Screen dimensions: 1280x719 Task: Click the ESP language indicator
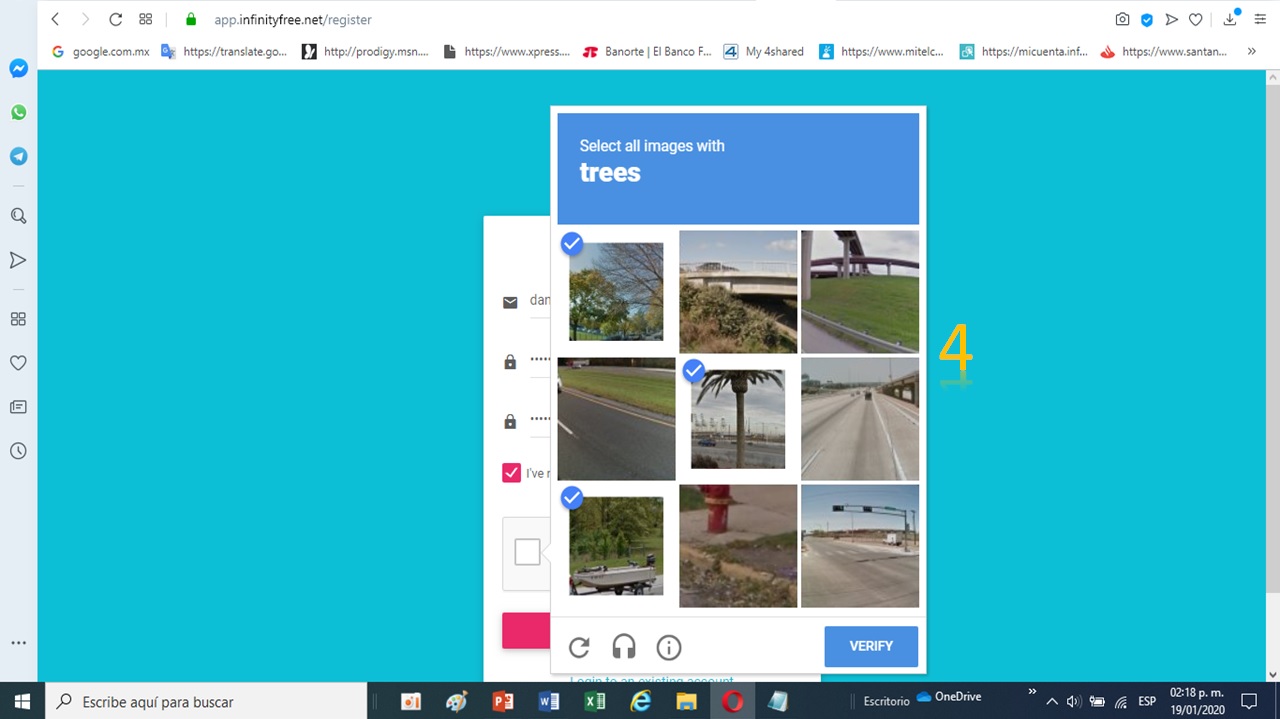point(1147,701)
